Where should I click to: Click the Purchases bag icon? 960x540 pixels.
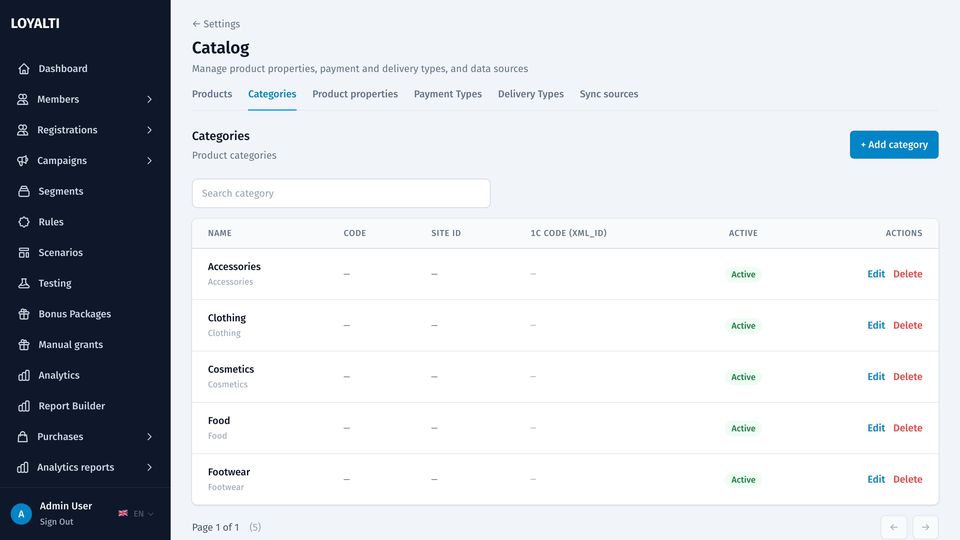point(23,437)
